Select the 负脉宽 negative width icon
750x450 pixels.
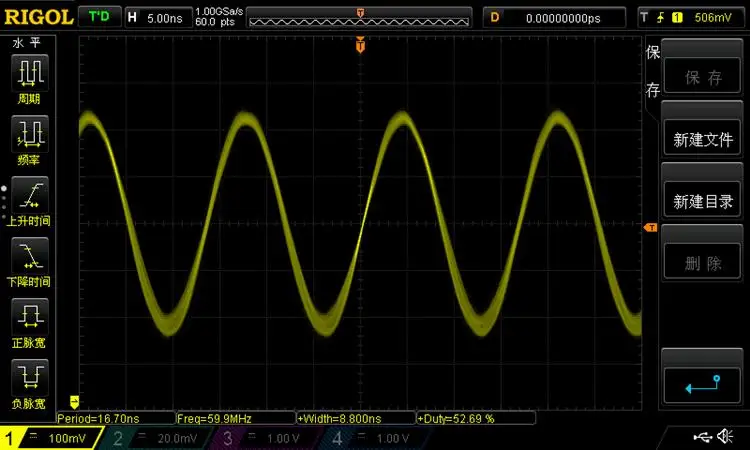[29, 377]
